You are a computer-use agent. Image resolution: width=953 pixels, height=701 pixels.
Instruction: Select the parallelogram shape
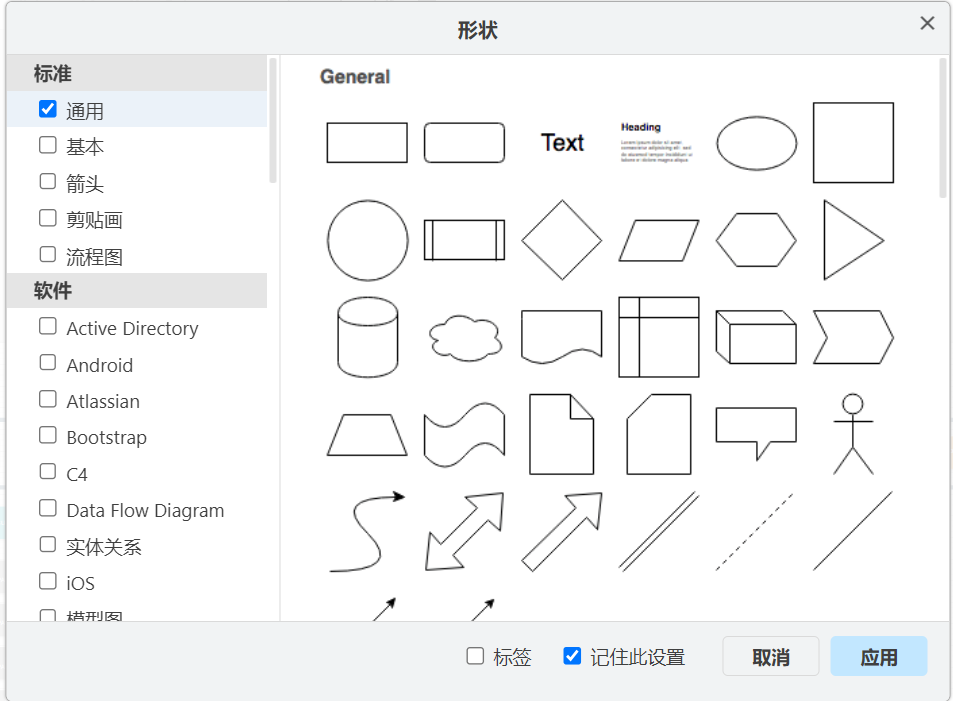pyautogui.click(x=658, y=240)
